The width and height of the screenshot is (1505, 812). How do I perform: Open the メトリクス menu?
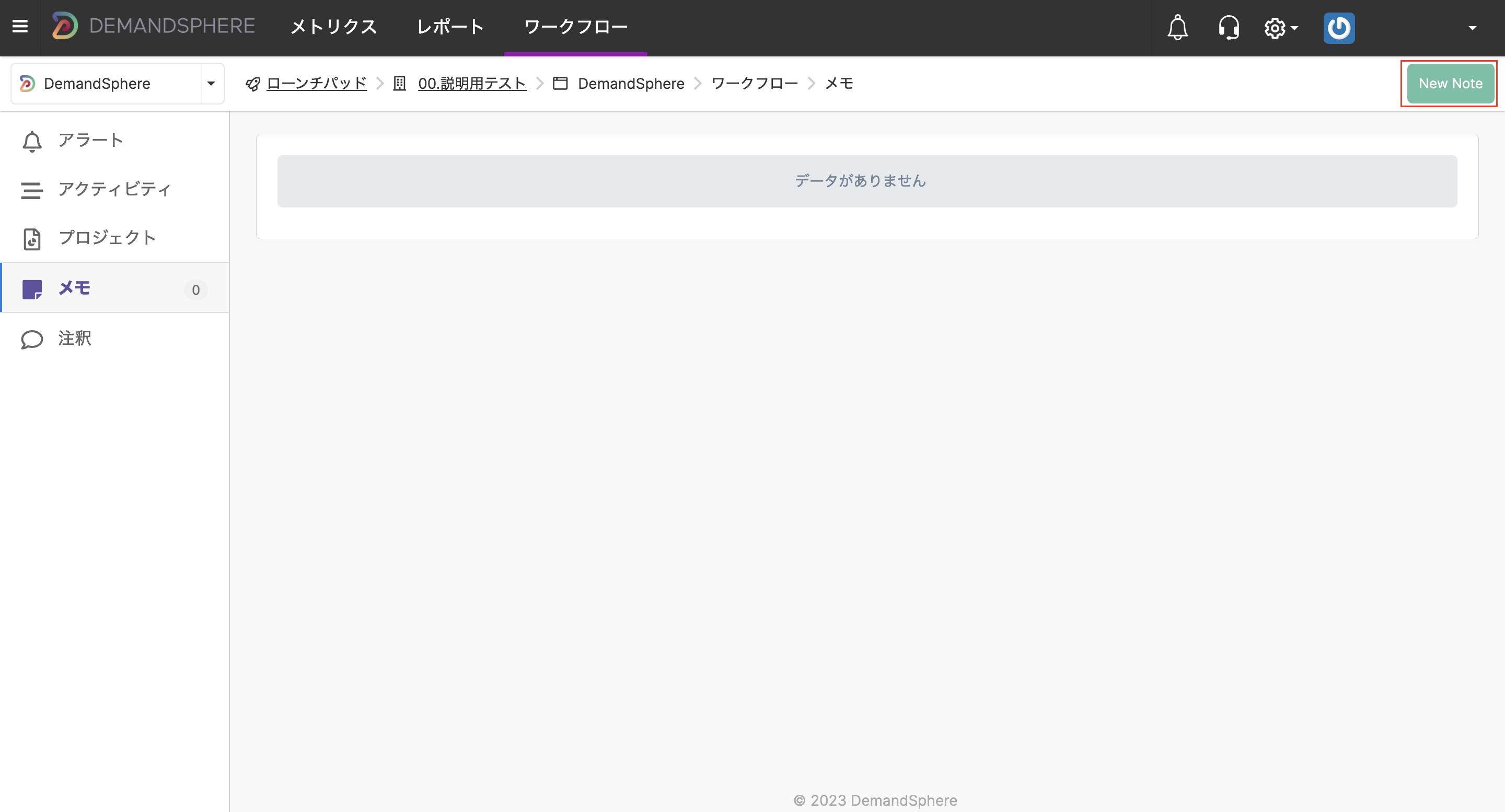point(333,27)
